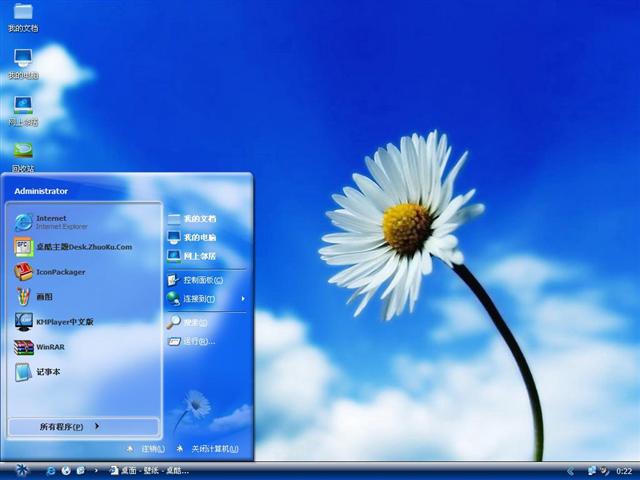Open 记事本 (Notepad)
The image size is (640, 480).
(48, 372)
